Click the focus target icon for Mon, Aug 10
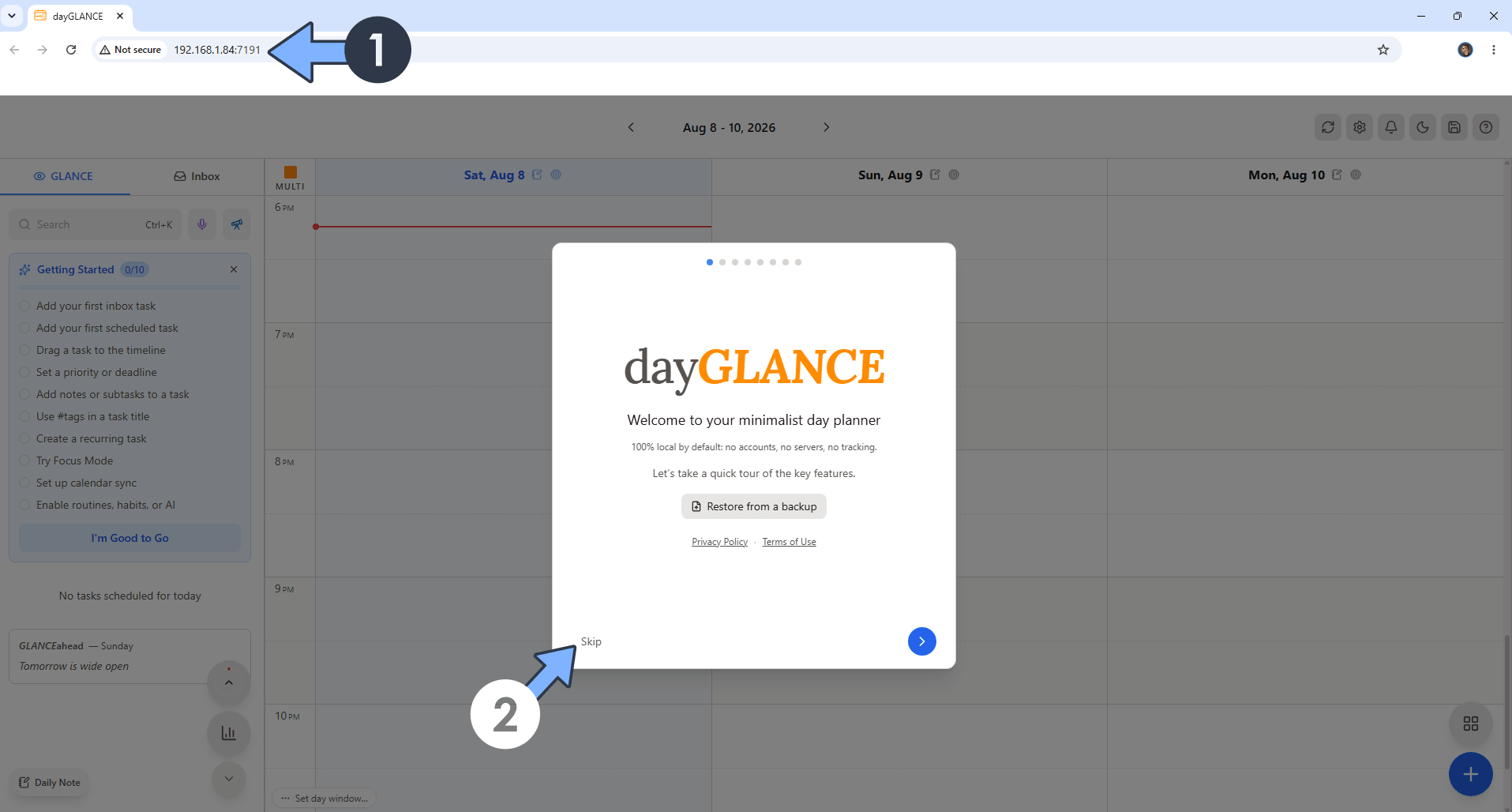The width and height of the screenshot is (1512, 812). 1356,175
